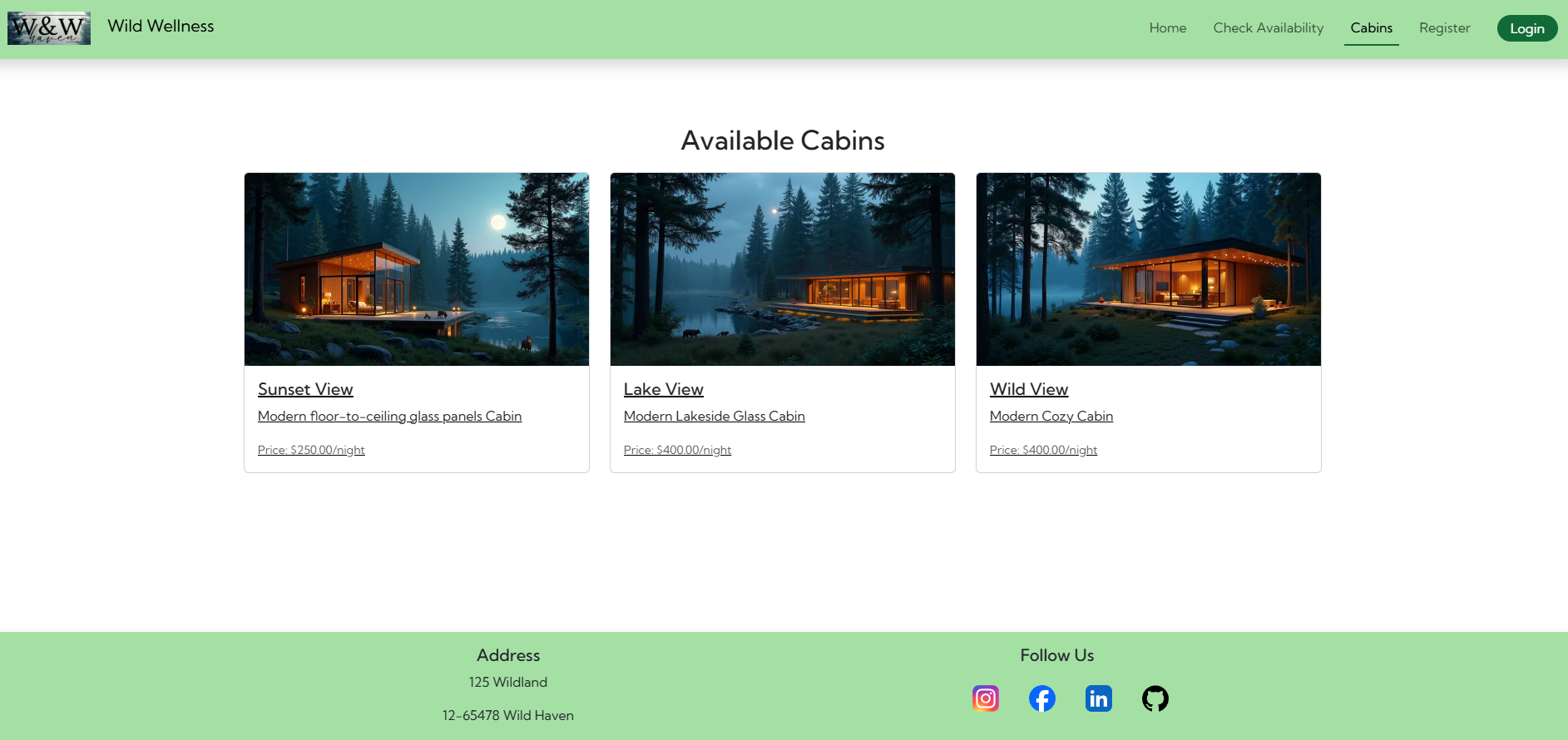
Task: Click Sunset View price $250.00/night
Action: coord(311,450)
